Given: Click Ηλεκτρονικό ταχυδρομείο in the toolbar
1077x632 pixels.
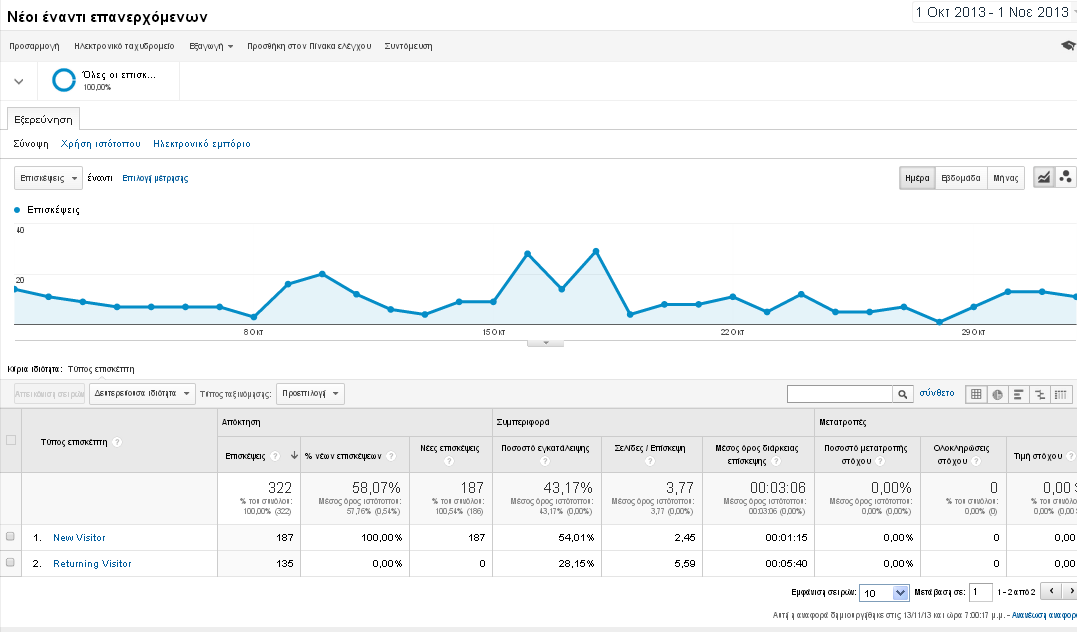Looking at the screenshot, I should [x=124, y=46].
